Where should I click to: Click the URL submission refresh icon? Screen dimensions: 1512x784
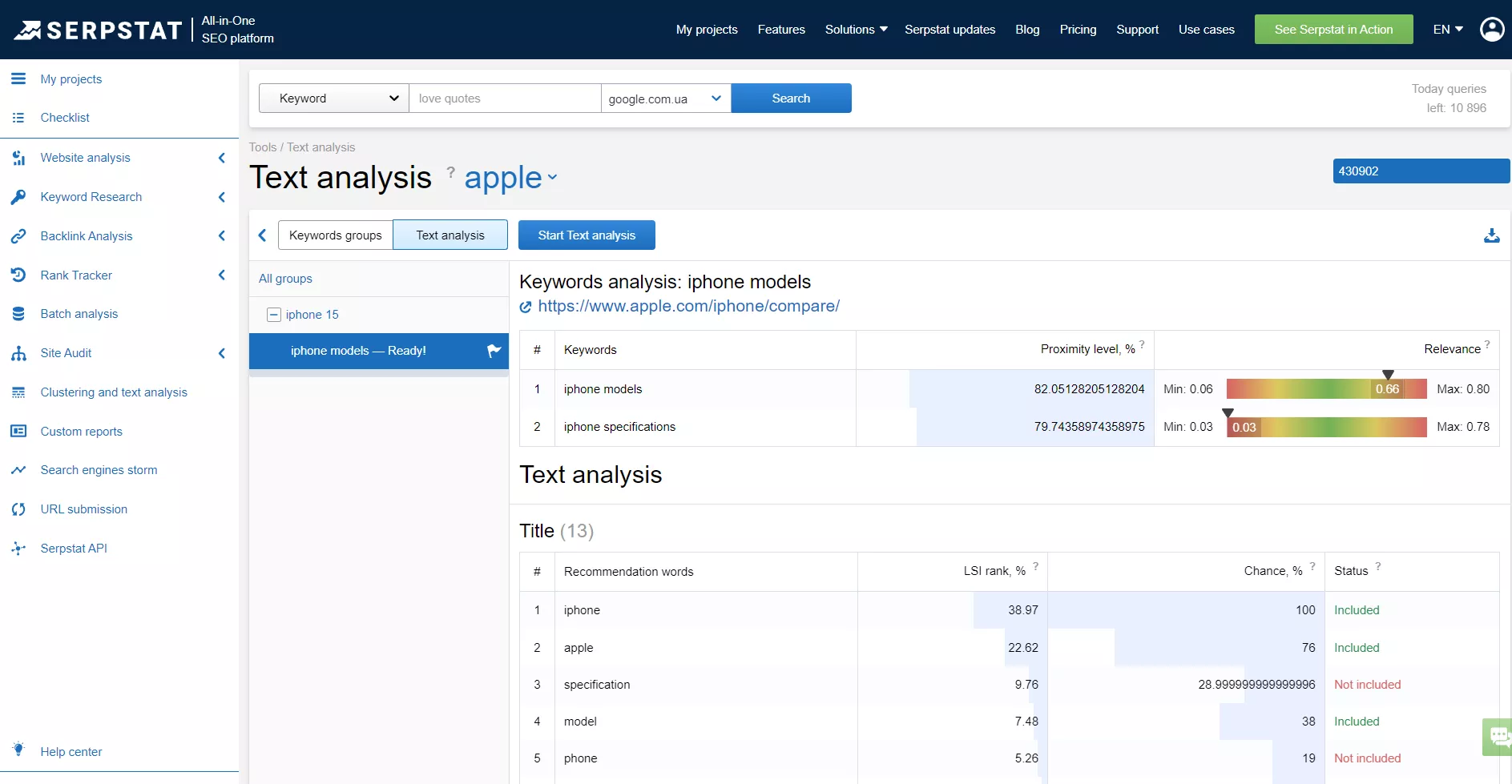point(18,509)
